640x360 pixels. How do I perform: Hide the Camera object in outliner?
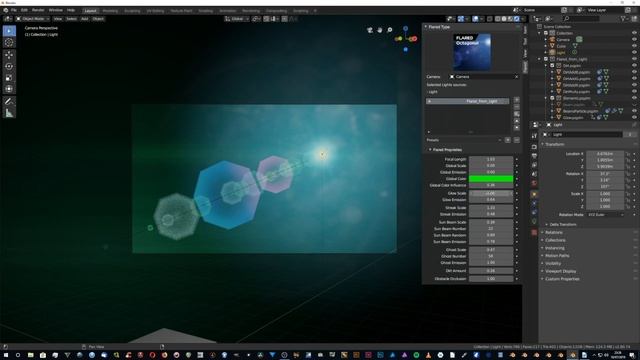point(634,40)
